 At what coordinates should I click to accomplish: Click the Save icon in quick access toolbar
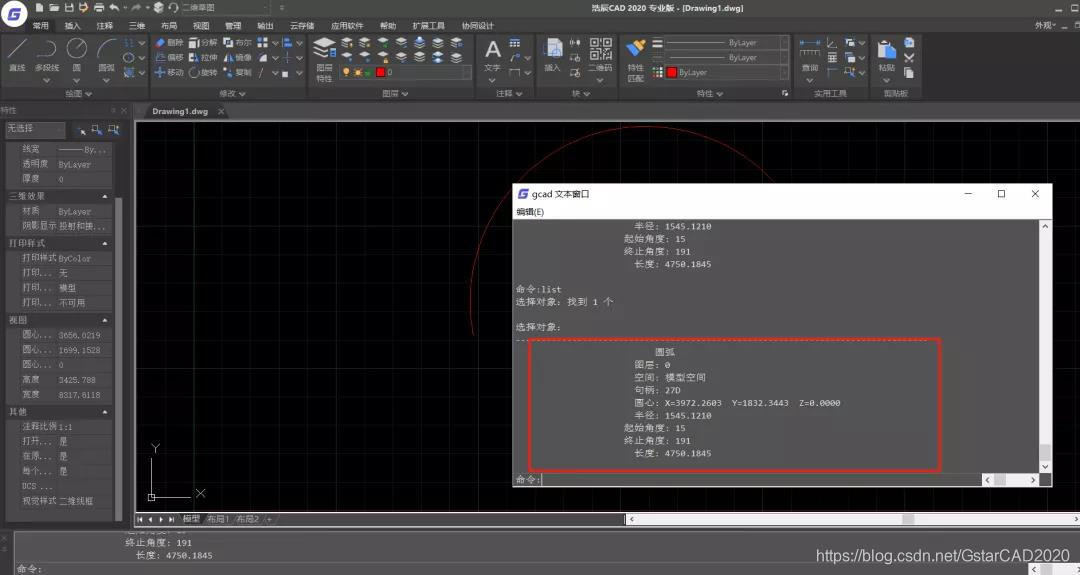(x=69, y=8)
